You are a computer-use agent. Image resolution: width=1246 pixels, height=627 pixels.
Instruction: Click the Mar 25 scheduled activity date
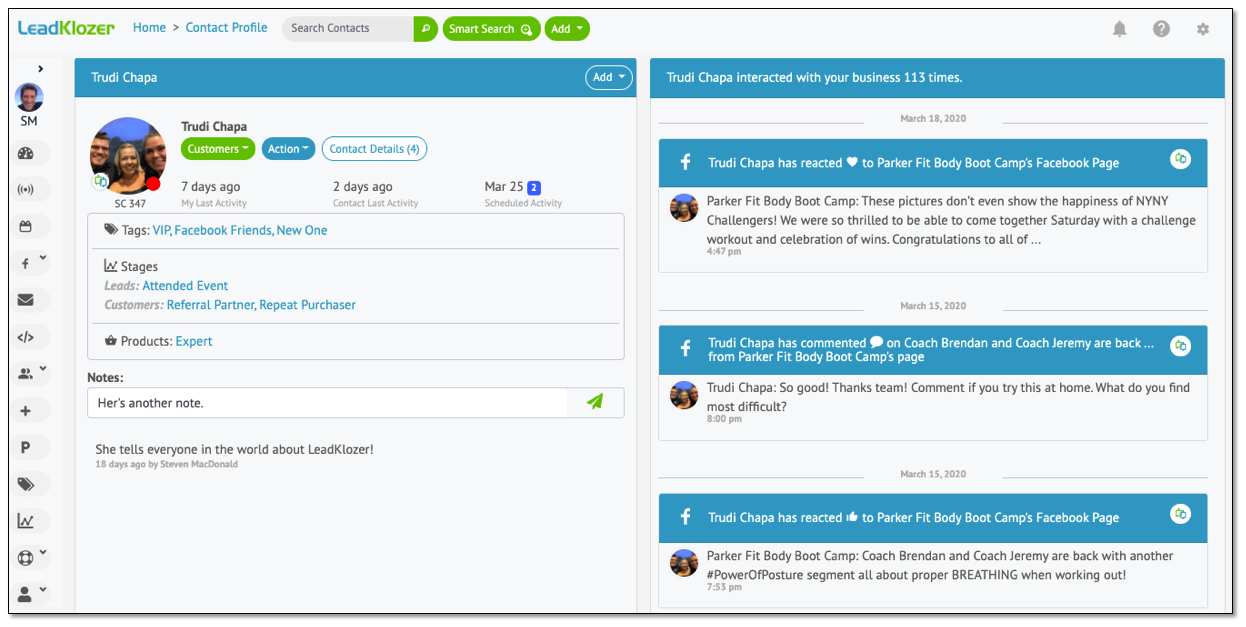click(x=504, y=187)
